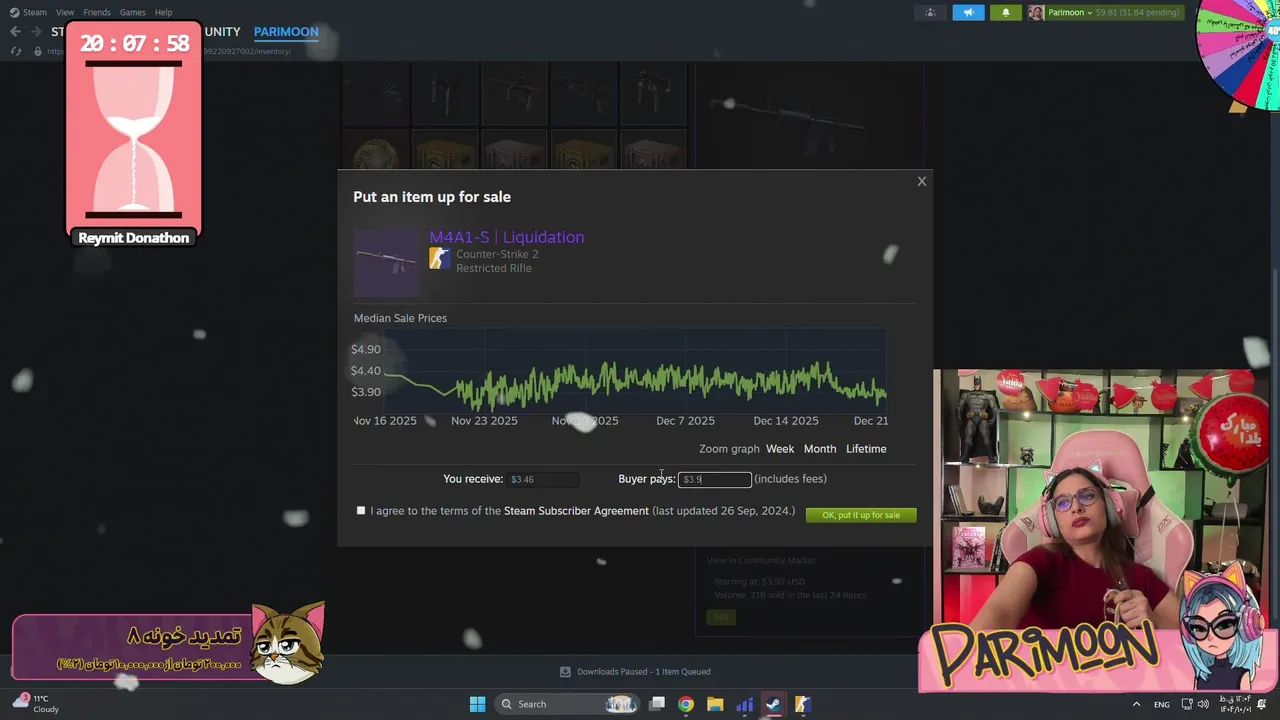The width and height of the screenshot is (1280, 720).
Task: Open the Steam menu
Action: point(29,12)
